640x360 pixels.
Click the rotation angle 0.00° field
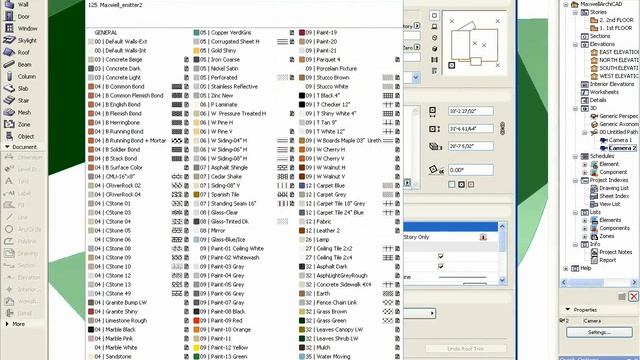pos(471,170)
